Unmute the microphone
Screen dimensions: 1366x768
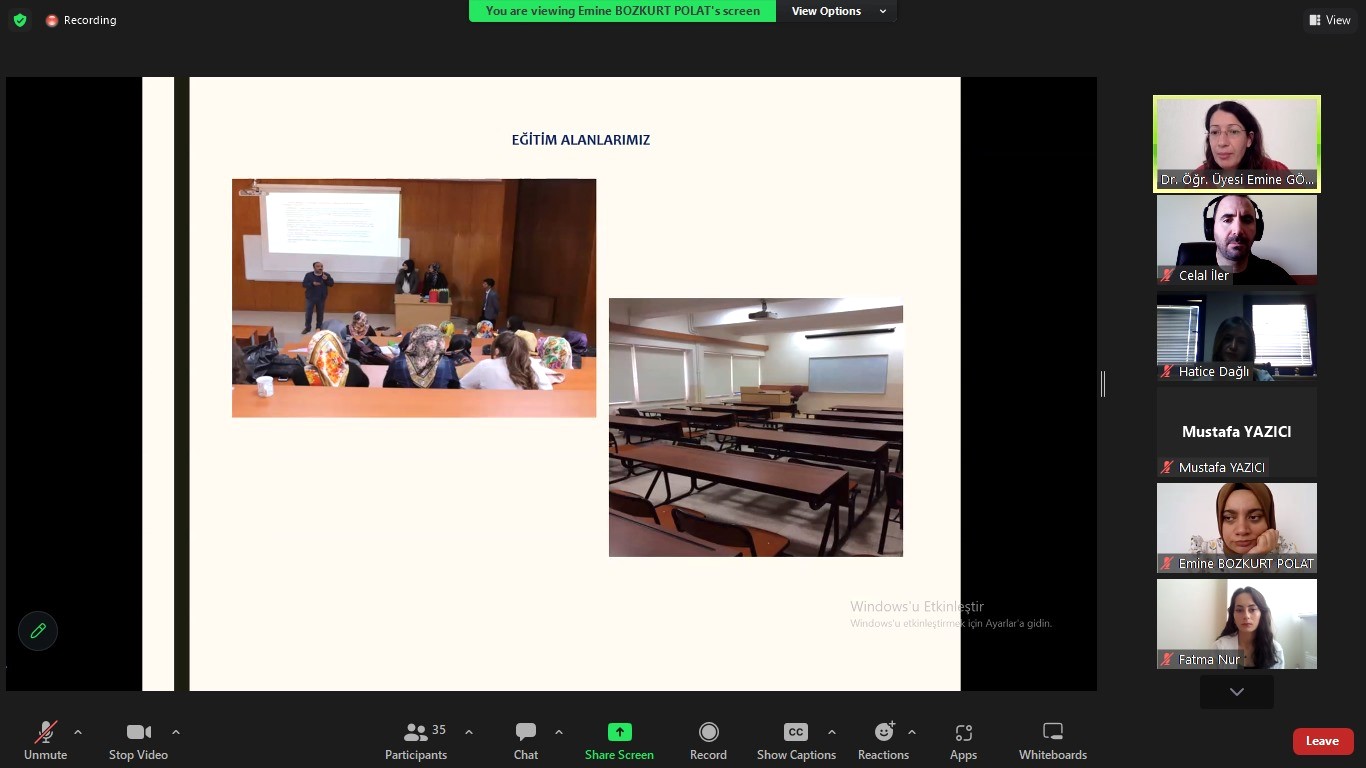(45, 741)
